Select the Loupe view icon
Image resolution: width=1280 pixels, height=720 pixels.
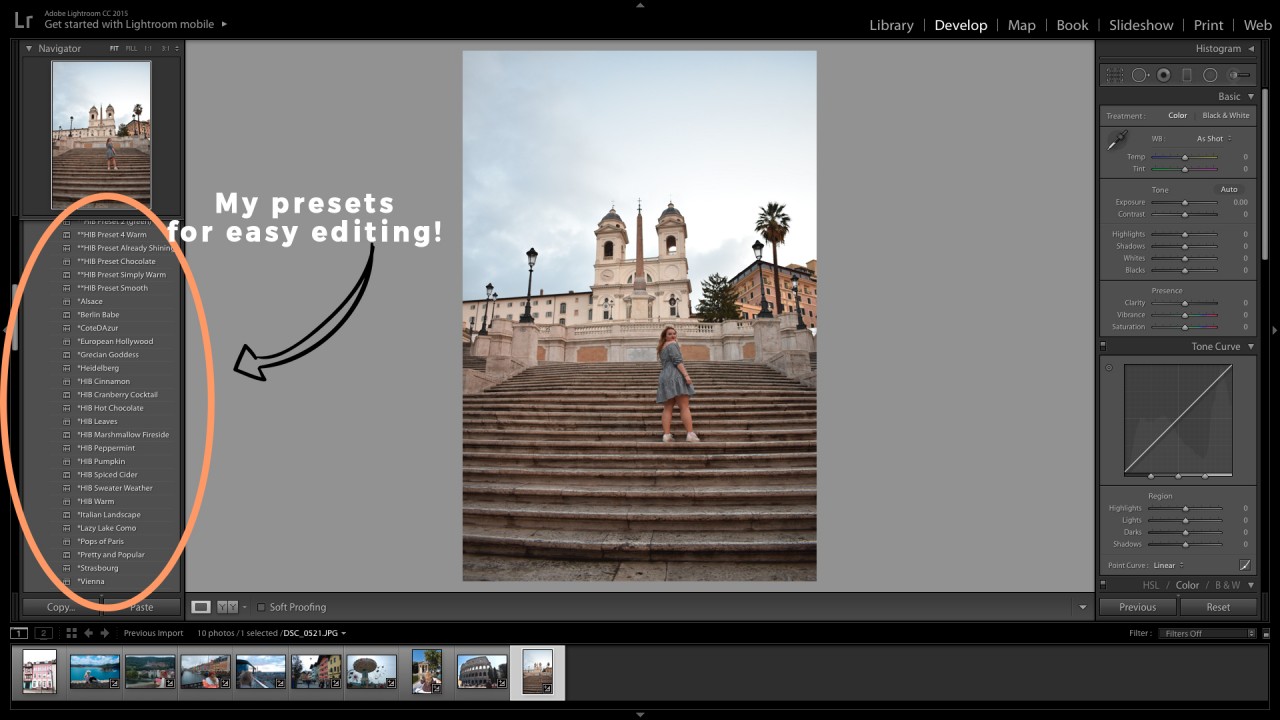coord(201,607)
